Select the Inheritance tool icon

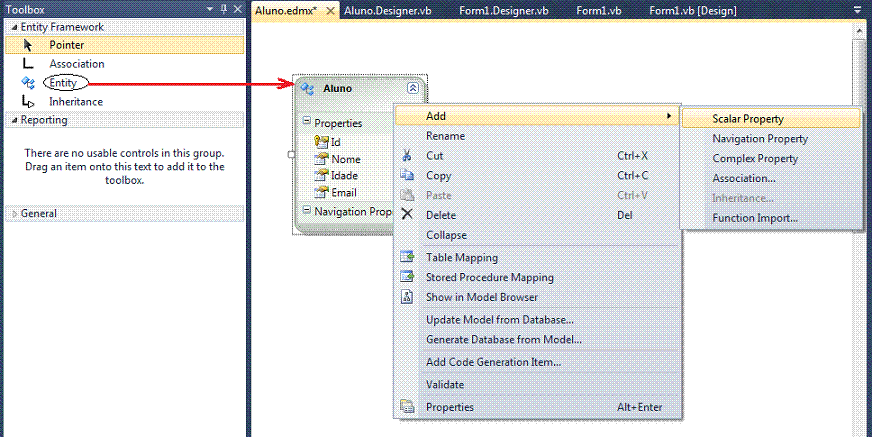[x=28, y=102]
